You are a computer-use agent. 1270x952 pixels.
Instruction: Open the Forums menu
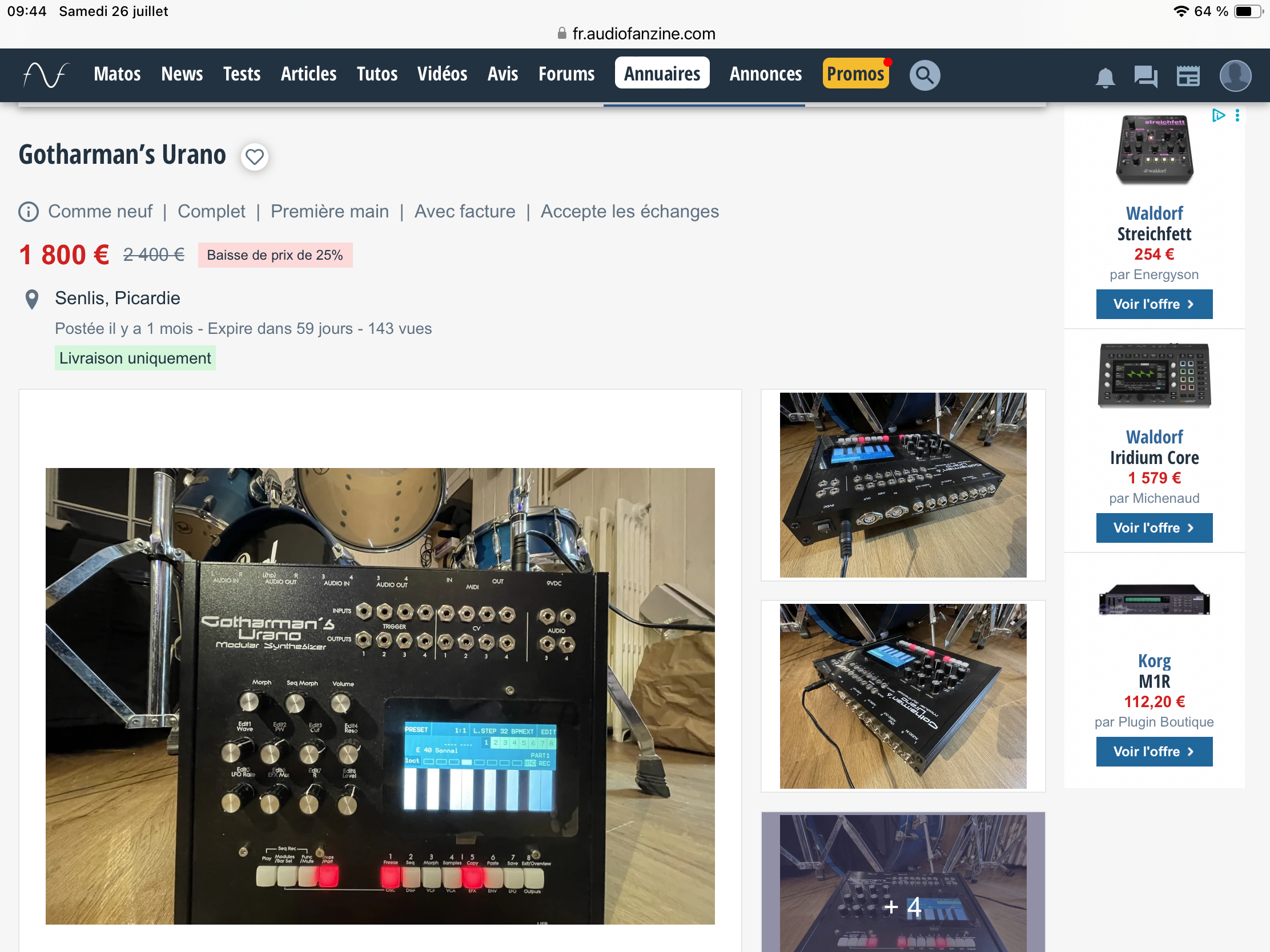point(566,74)
